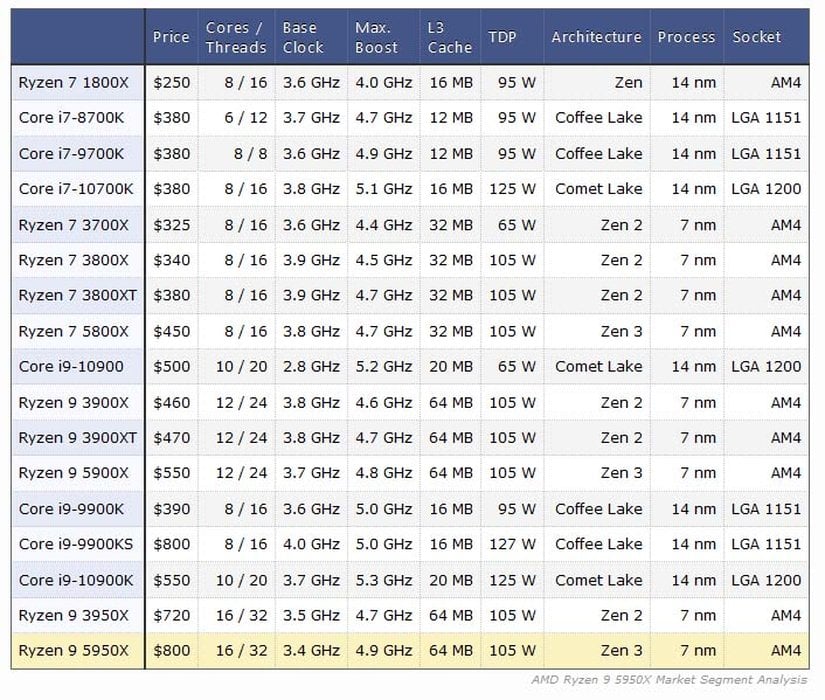Image resolution: width=825 pixels, height=700 pixels.
Task: Click the Socket column header
Action: [756, 37]
